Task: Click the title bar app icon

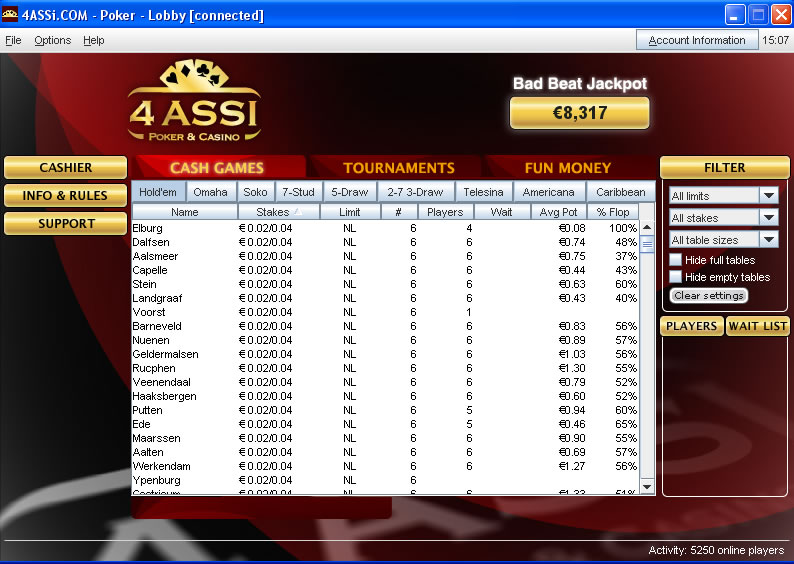Action: (x=10, y=15)
